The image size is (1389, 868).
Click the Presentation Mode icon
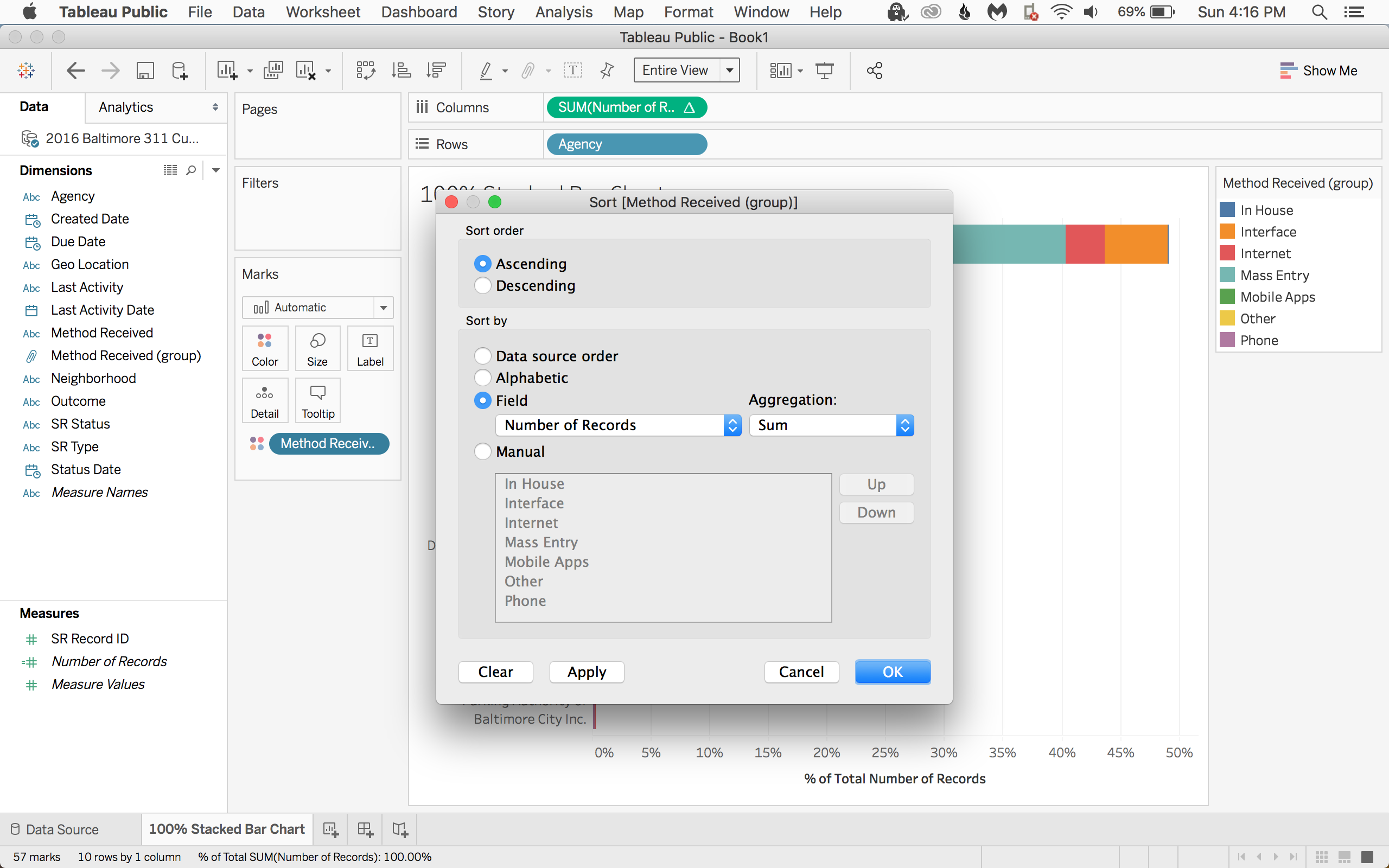tap(825, 71)
